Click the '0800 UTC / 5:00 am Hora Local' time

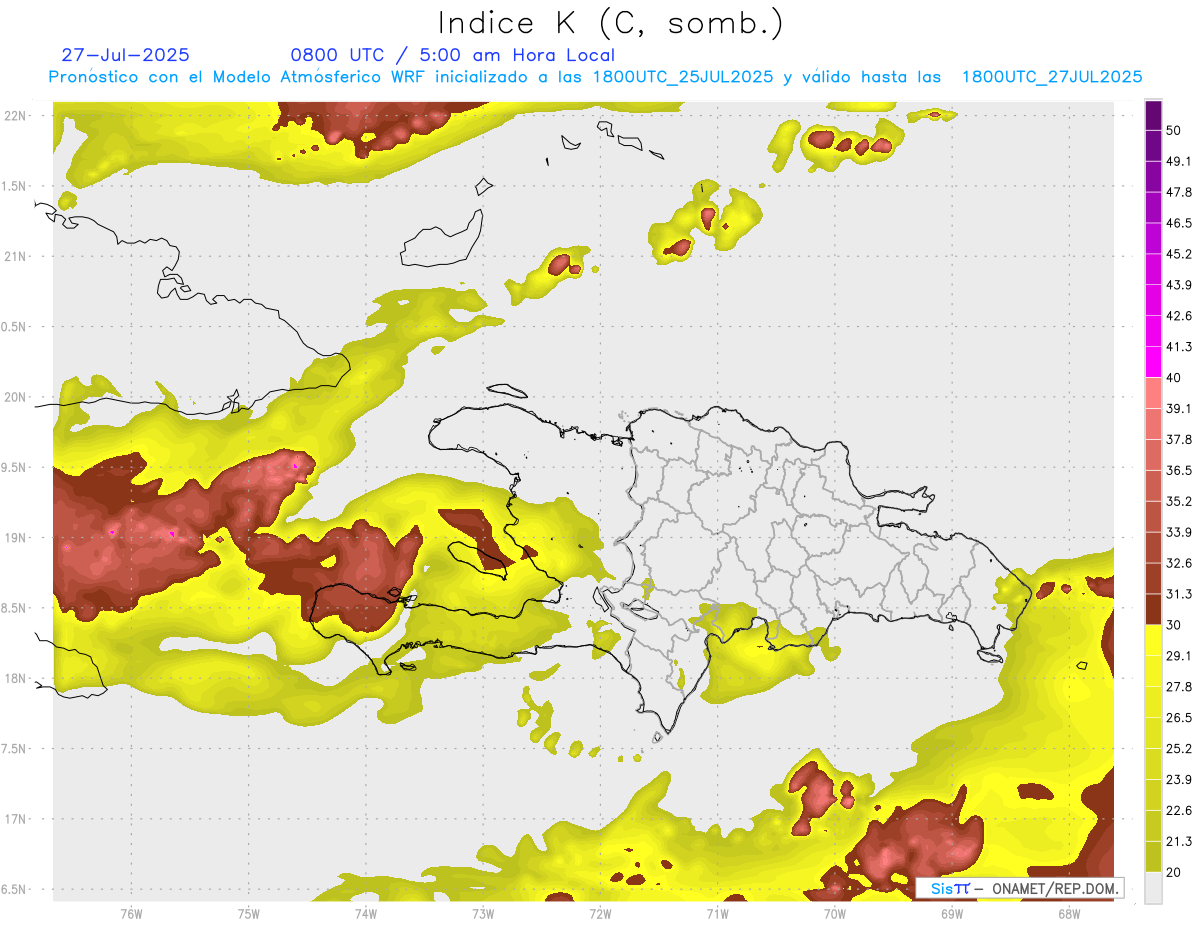coord(452,55)
